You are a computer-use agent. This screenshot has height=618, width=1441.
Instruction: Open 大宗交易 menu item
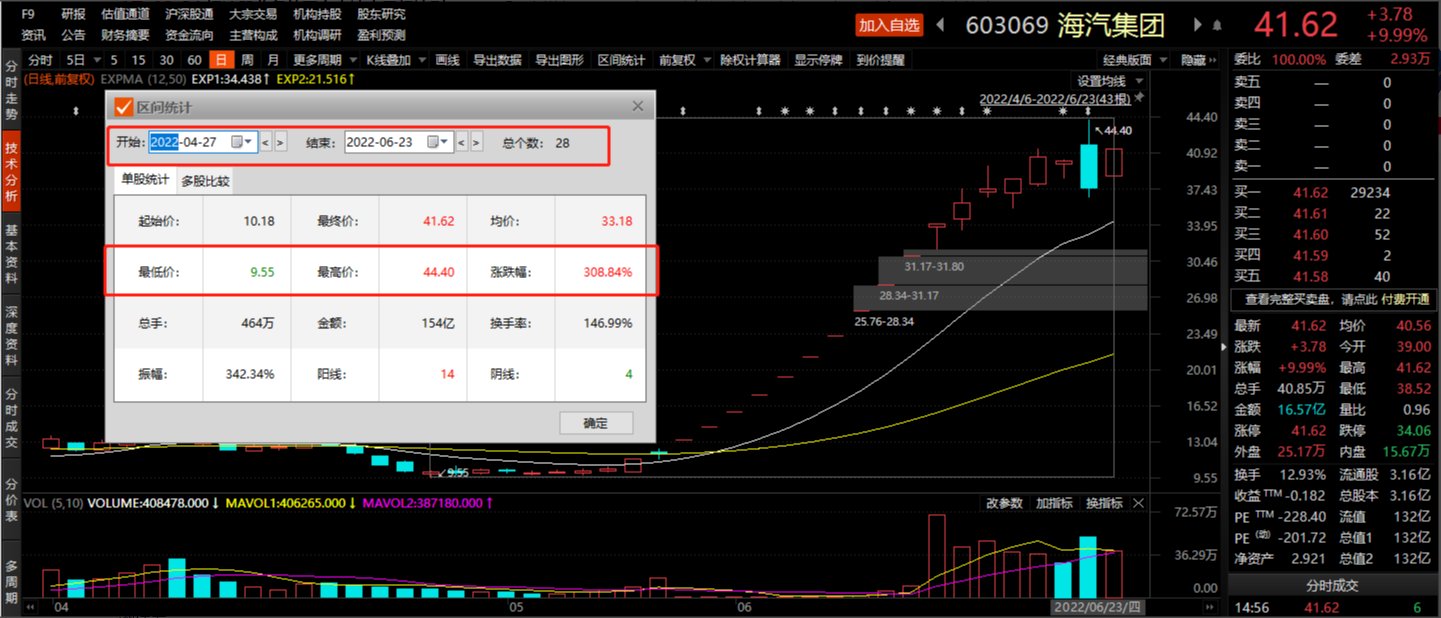[253, 15]
